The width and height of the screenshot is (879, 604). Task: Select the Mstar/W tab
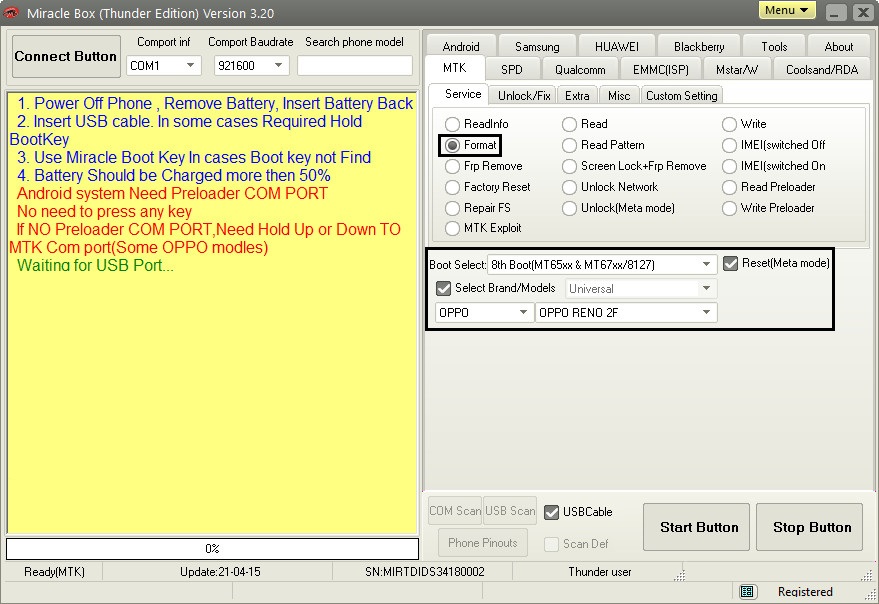point(737,70)
